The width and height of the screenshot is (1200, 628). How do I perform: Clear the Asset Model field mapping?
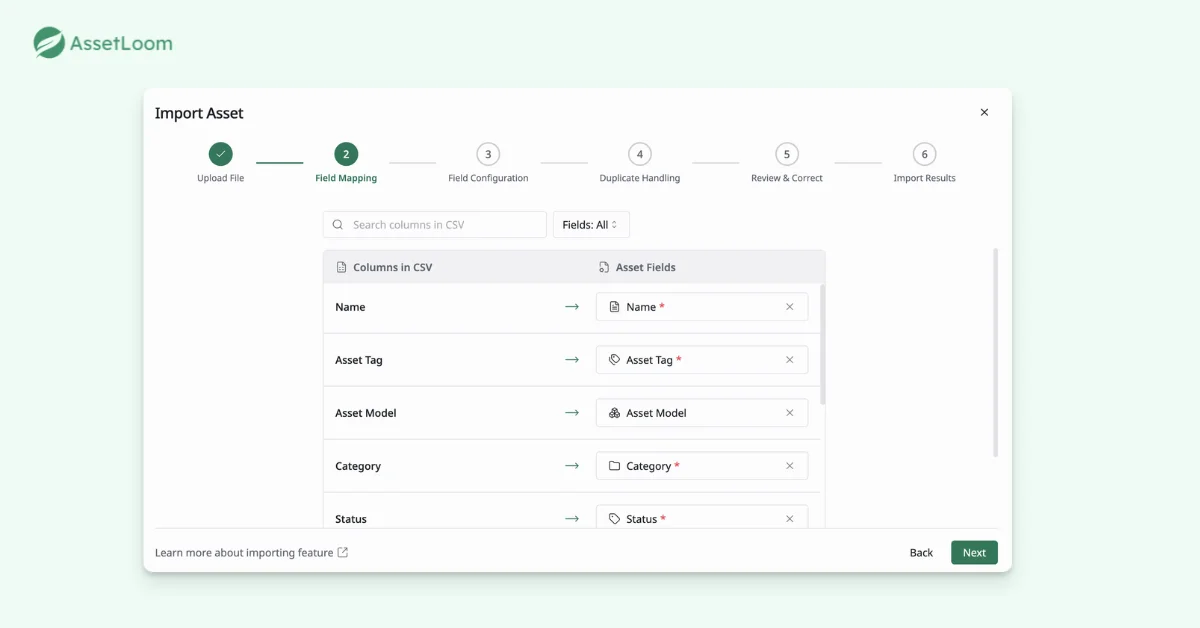coord(790,413)
